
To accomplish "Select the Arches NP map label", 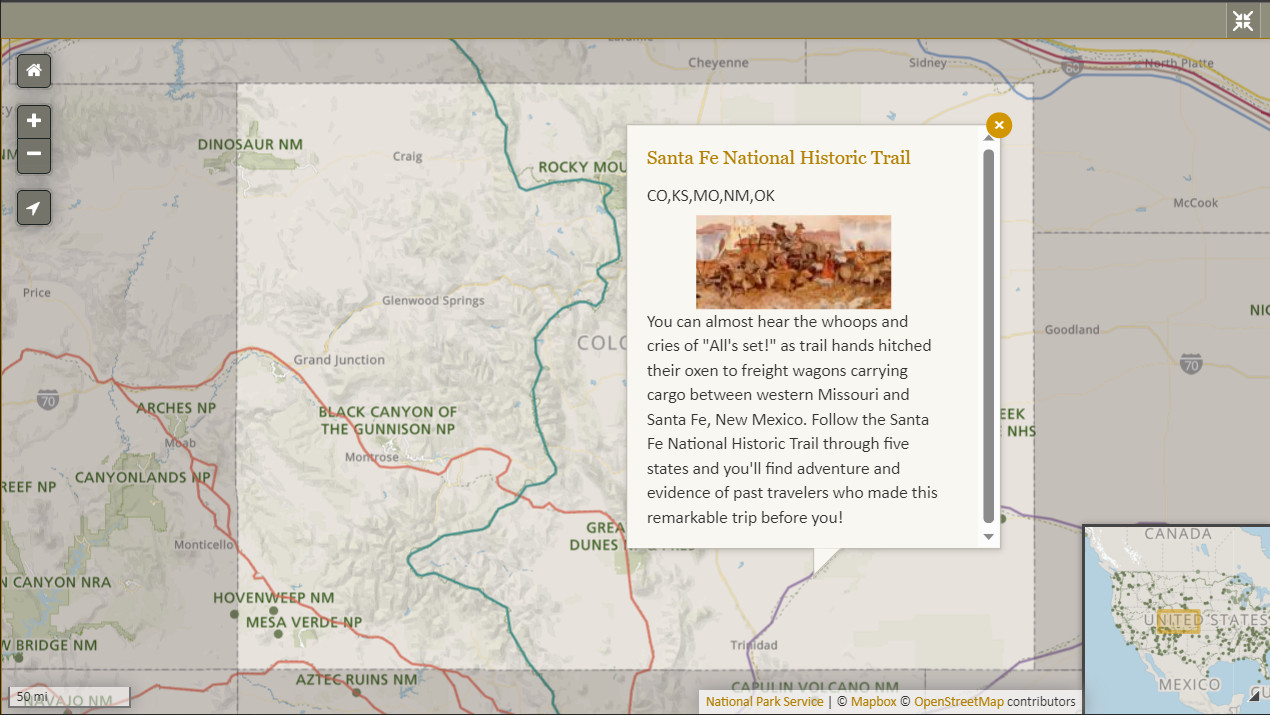I will pos(176,408).
